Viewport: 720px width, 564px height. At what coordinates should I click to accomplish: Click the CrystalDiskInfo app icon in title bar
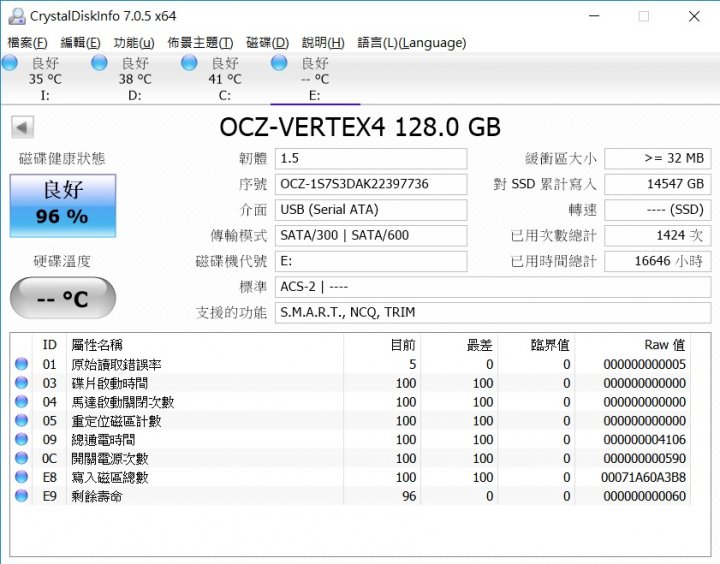pyautogui.click(x=17, y=16)
